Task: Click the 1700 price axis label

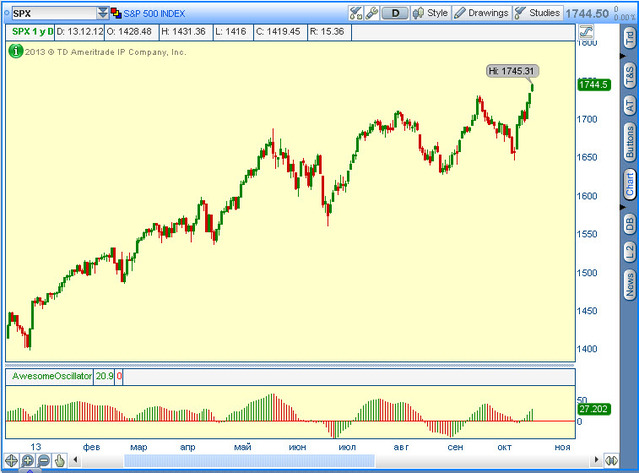Action: coord(587,119)
